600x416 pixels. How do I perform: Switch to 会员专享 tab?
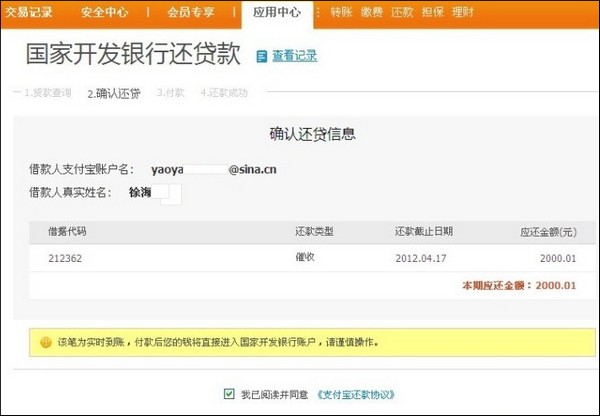tap(190, 12)
